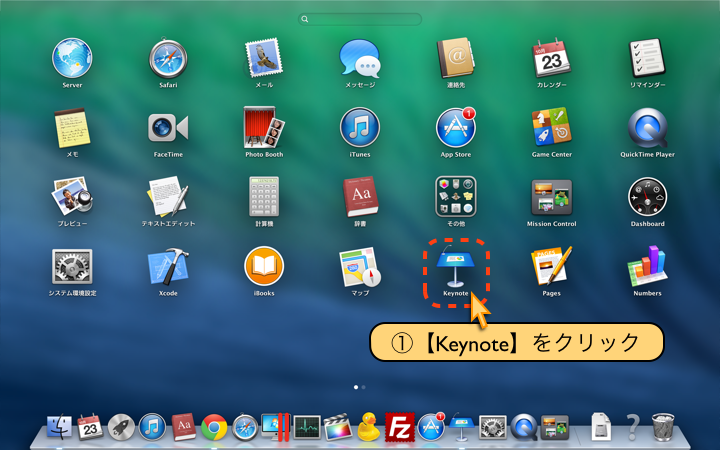Launch Numbers
The width and height of the screenshot is (720, 450).
coord(647,266)
